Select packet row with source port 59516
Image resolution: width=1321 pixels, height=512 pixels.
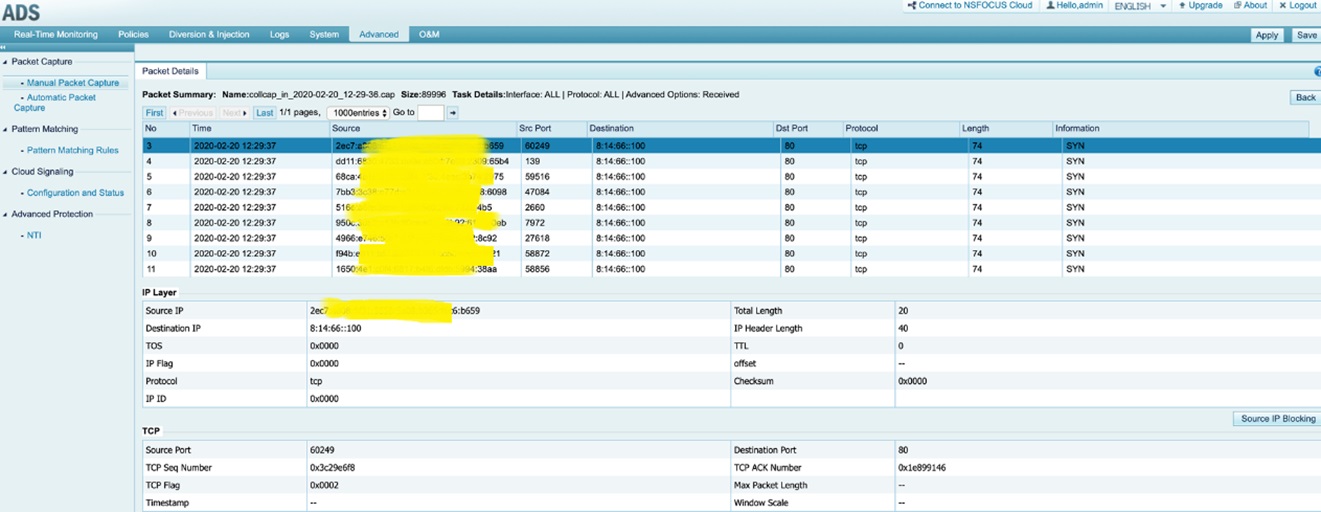732,176
